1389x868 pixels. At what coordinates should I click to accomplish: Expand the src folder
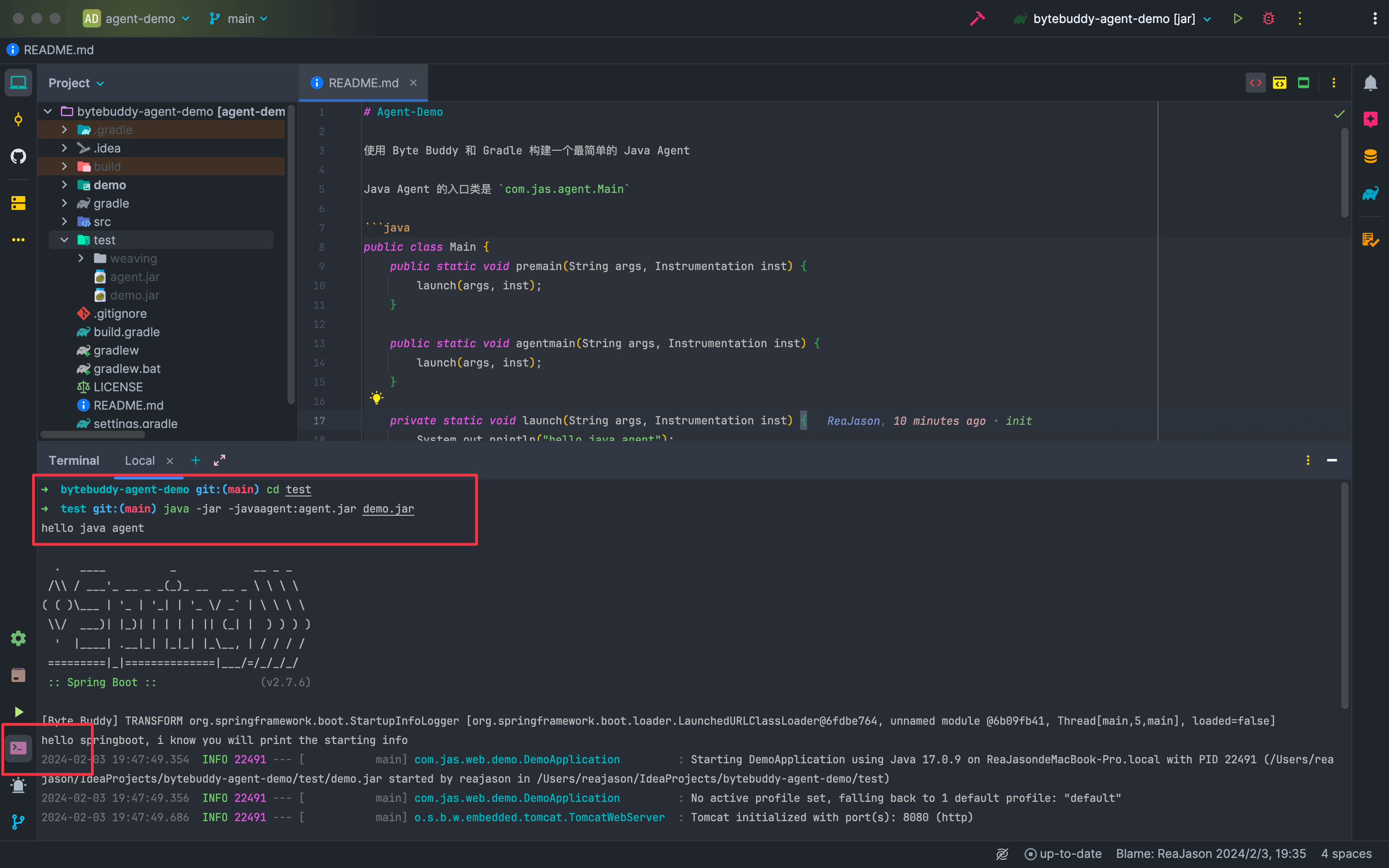64,221
